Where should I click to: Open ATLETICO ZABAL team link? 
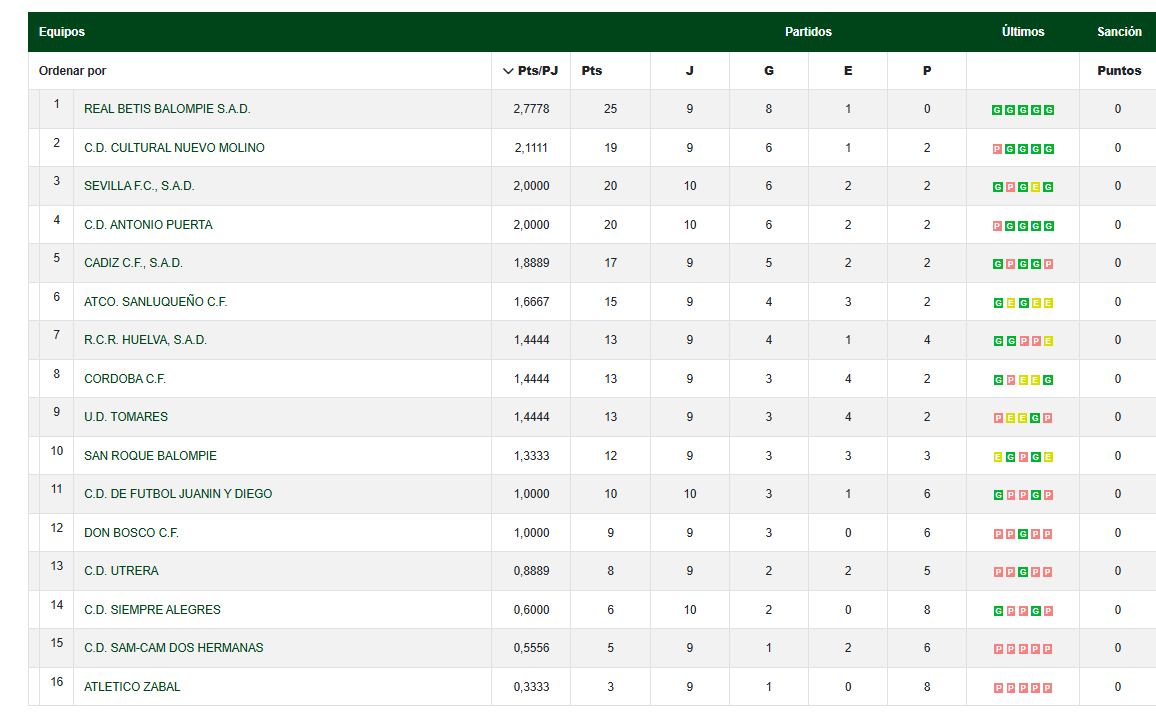[132, 687]
